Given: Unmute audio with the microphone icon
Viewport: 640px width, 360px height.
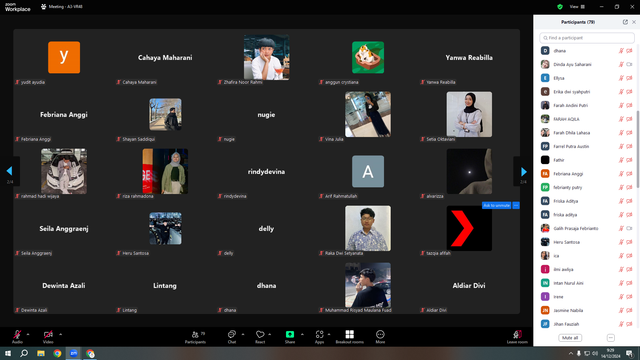Looking at the screenshot, I should 17,334.
